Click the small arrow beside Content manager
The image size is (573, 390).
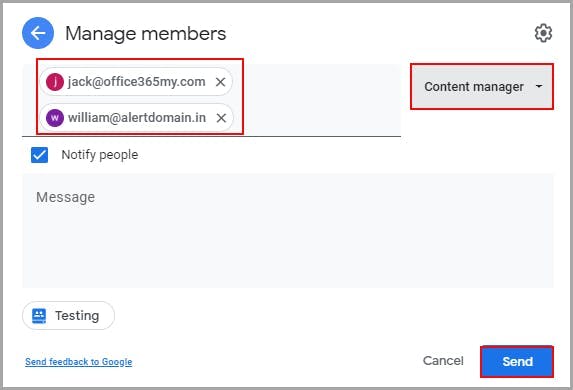(x=539, y=86)
